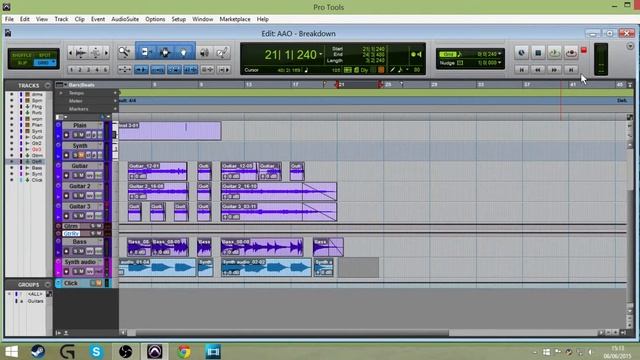Click the horizontal zoom waveform icon

81,53
